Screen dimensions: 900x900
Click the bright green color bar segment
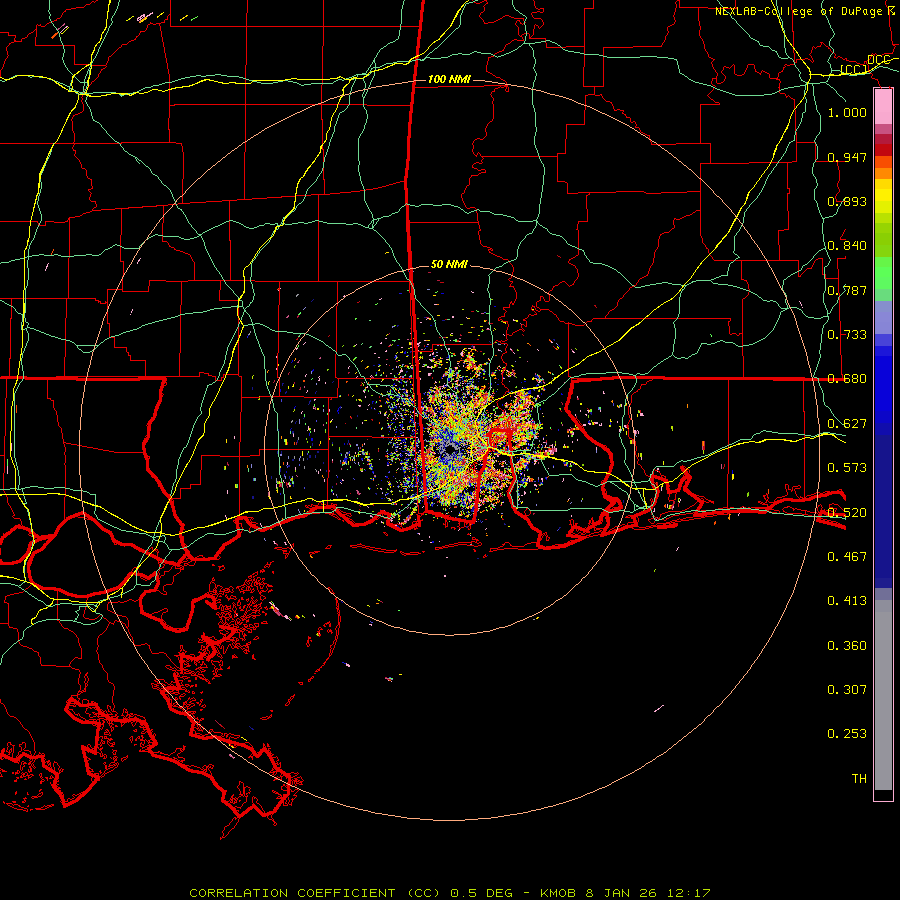pyautogui.click(x=883, y=273)
